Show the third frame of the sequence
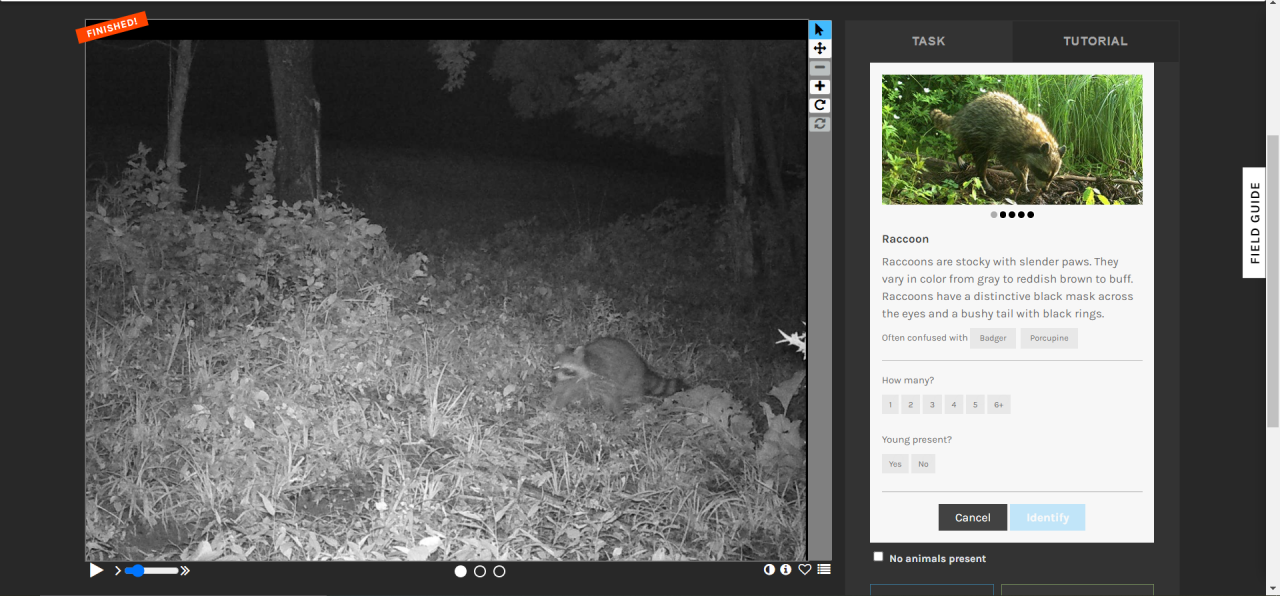 pyautogui.click(x=499, y=571)
